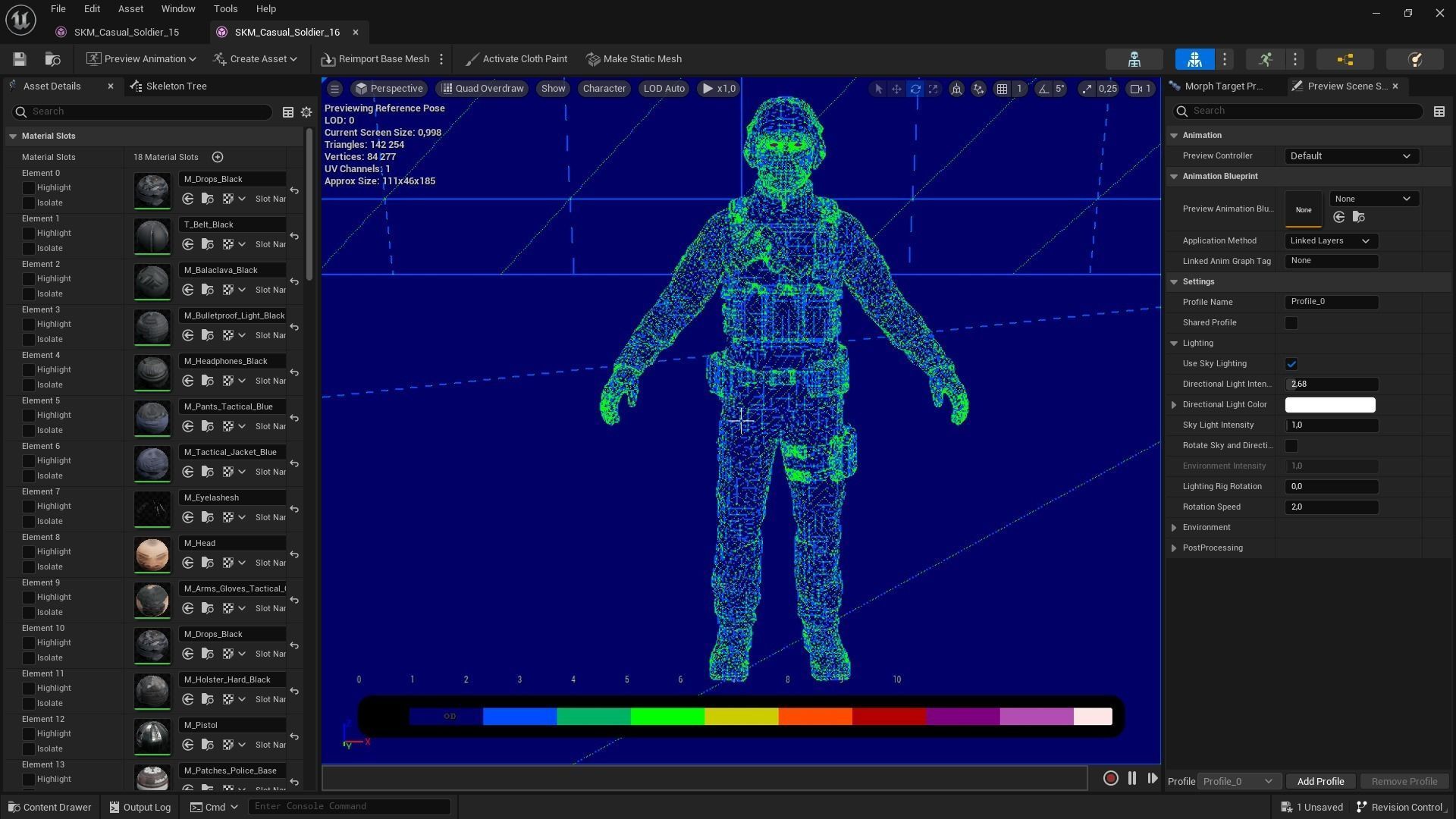Open the Window menu
Screen dimensions: 1456x819
(178, 9)
